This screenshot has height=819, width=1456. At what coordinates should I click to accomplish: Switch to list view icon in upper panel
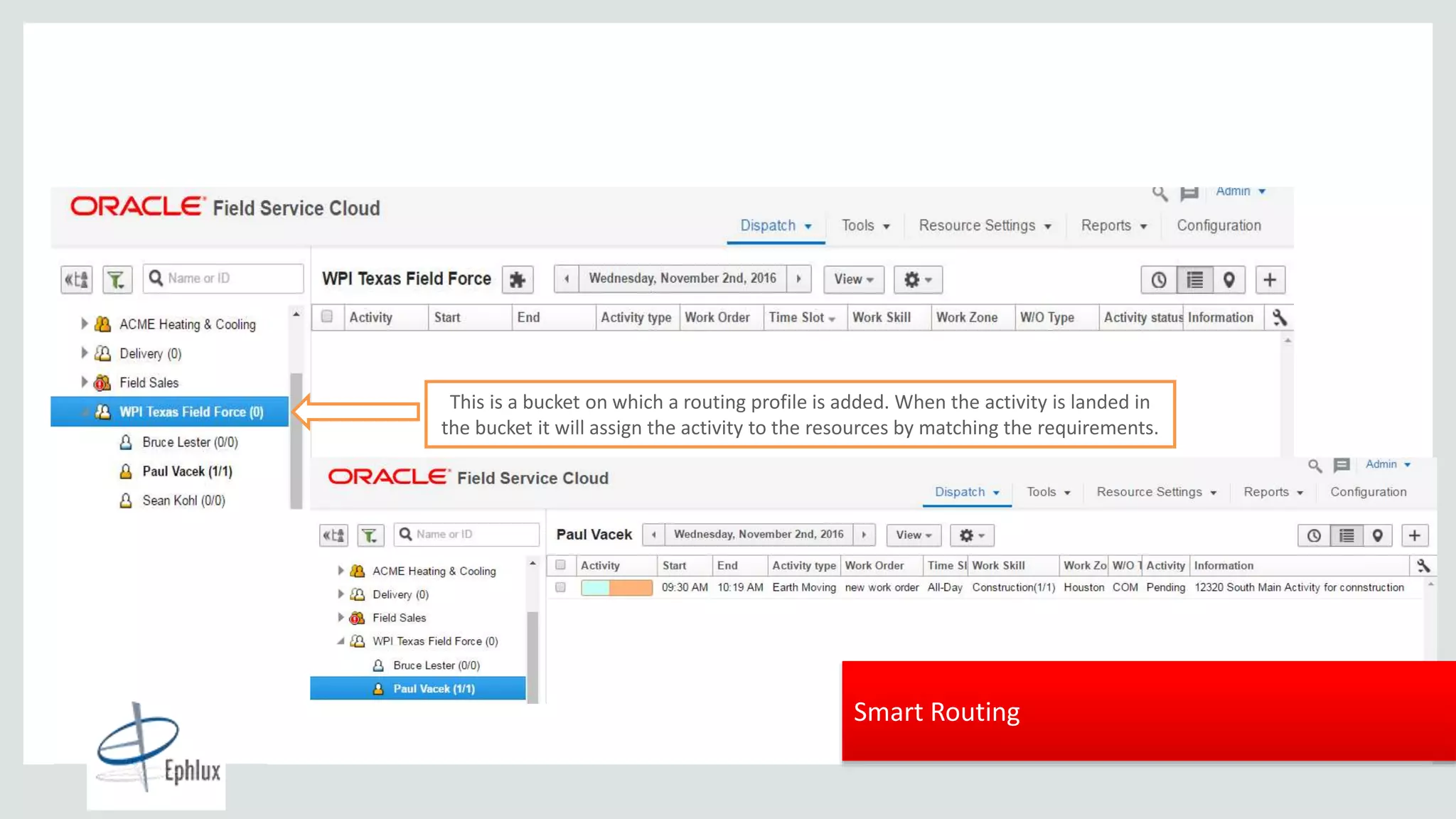pos(1195,279)
